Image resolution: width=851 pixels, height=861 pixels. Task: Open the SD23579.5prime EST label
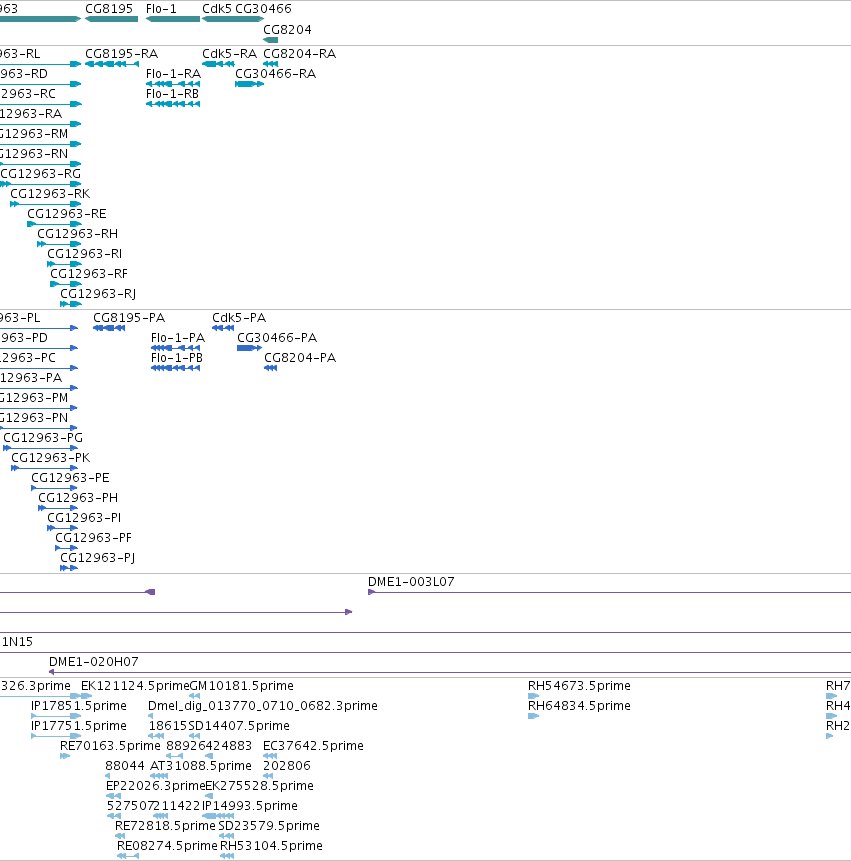click(269, 826)
